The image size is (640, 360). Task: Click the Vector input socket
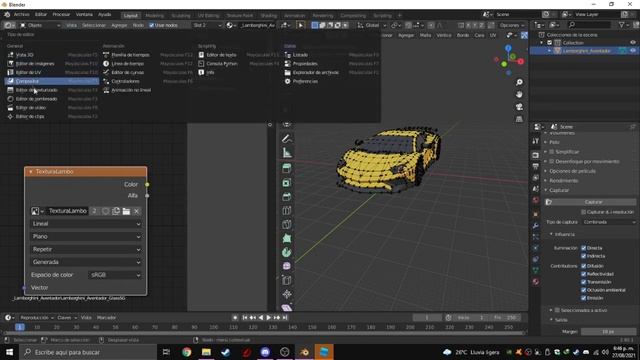(x=24, y=288)
